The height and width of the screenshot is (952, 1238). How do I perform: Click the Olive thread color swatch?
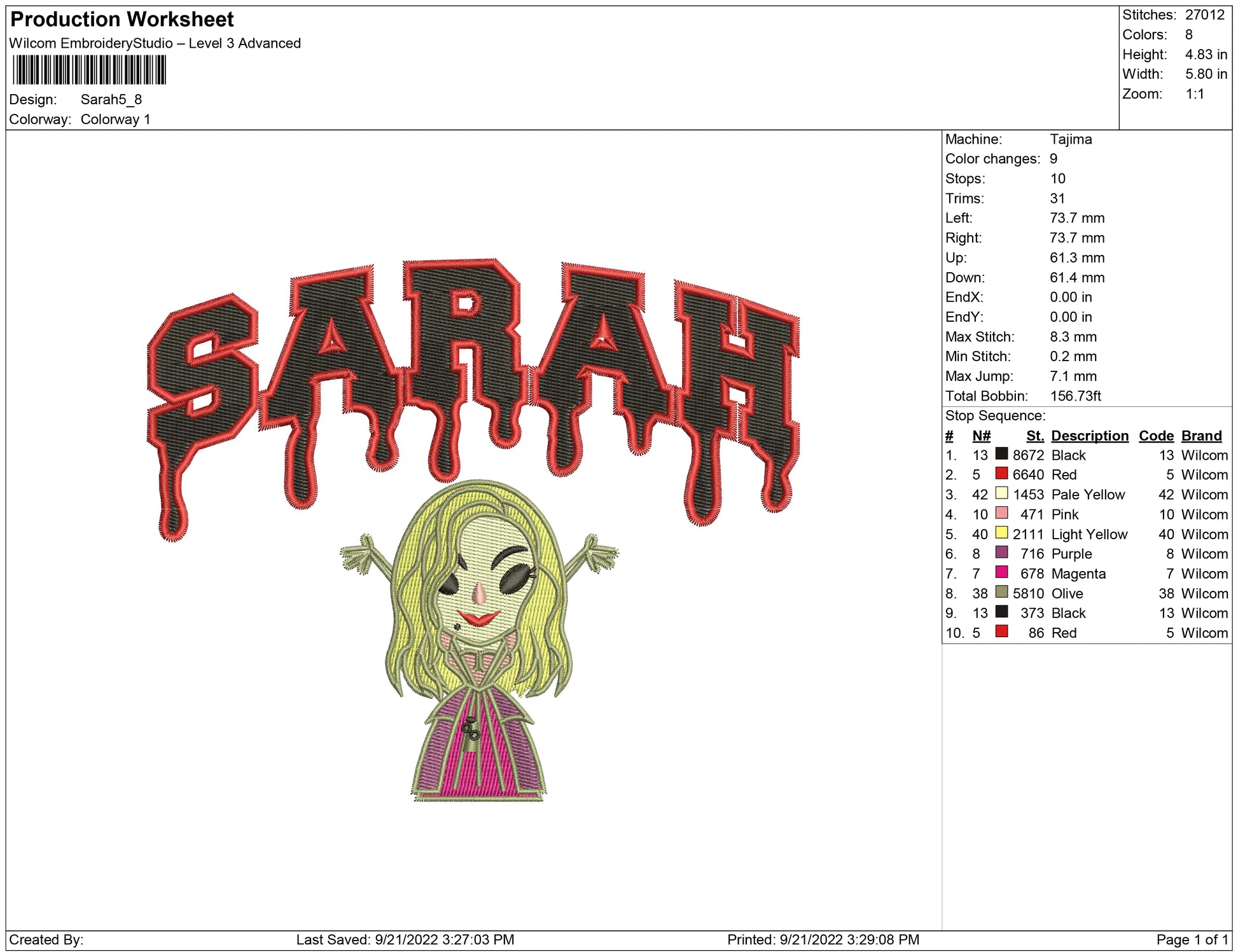pyautogui.click(x=1001, y=591)
